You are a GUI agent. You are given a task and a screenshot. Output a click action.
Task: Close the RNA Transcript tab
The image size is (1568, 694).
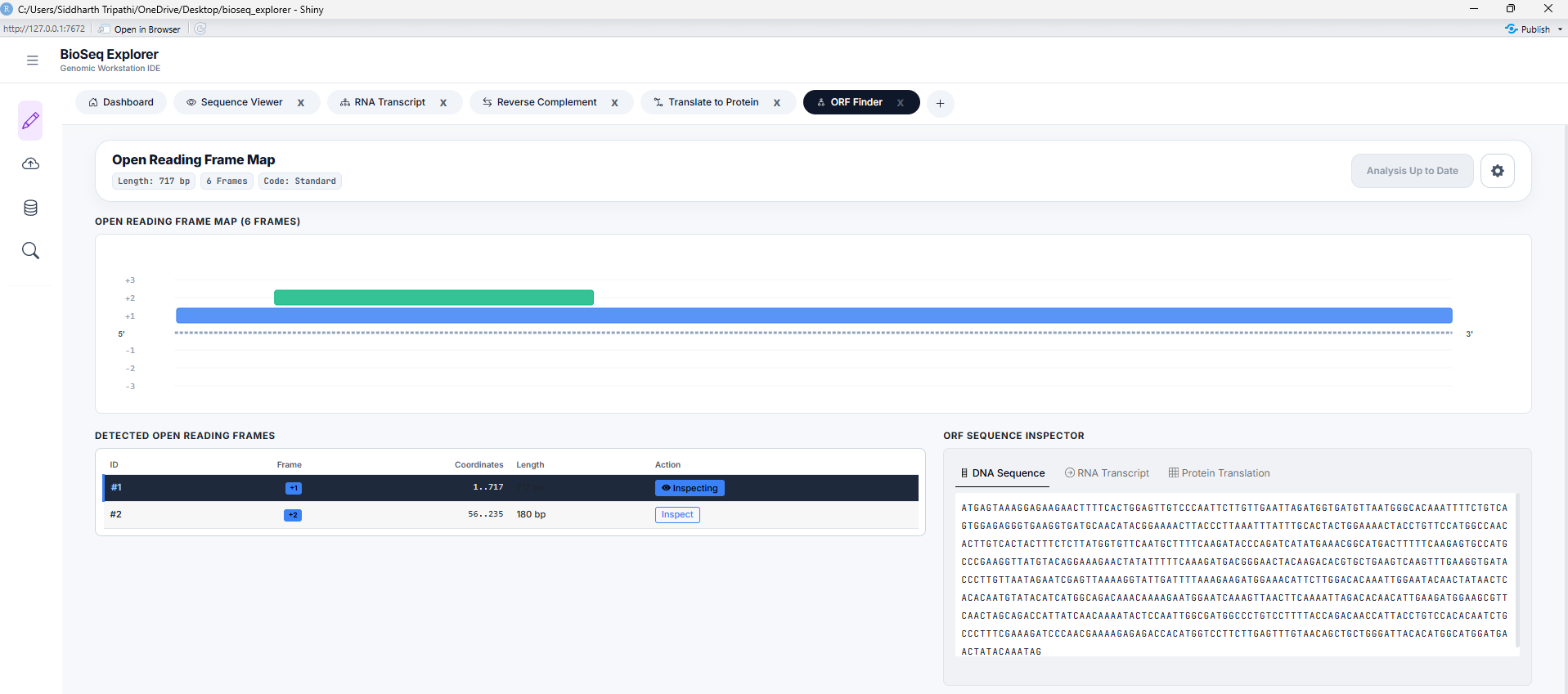coord(443,103)
